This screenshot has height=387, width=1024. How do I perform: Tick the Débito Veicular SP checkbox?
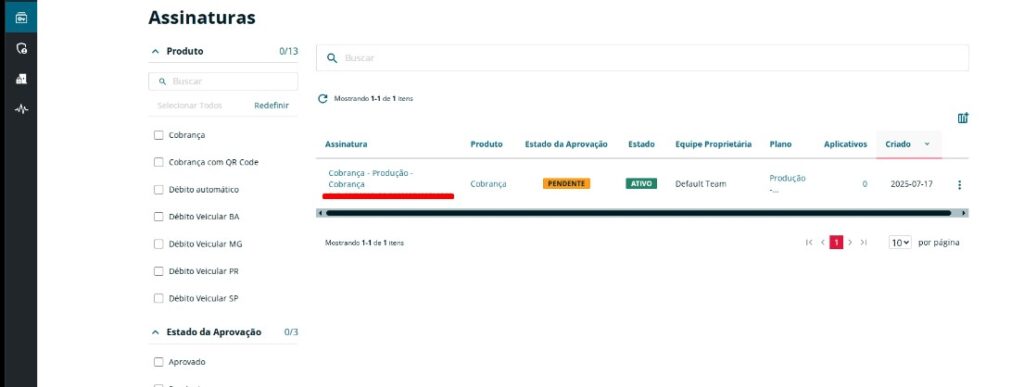coord(158,298)
